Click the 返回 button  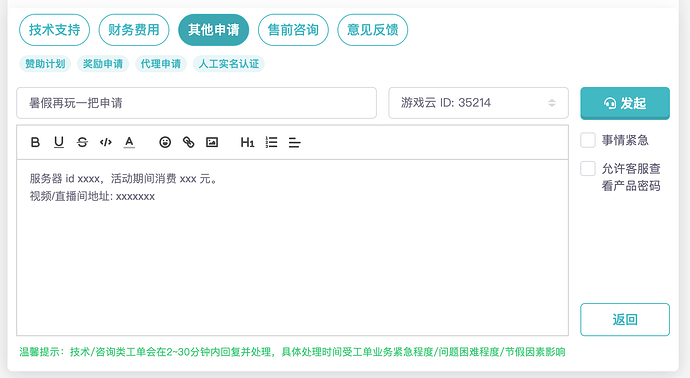pos(625,319)
